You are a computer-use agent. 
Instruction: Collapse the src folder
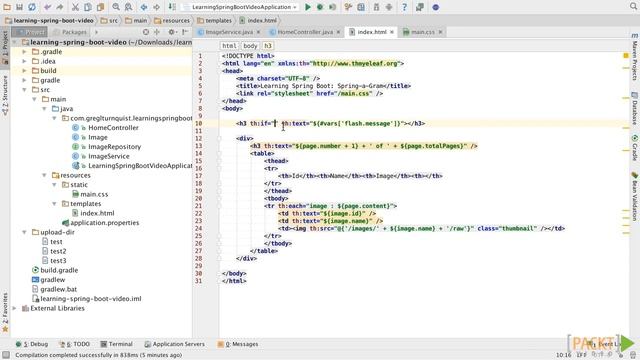coord(24,90)
